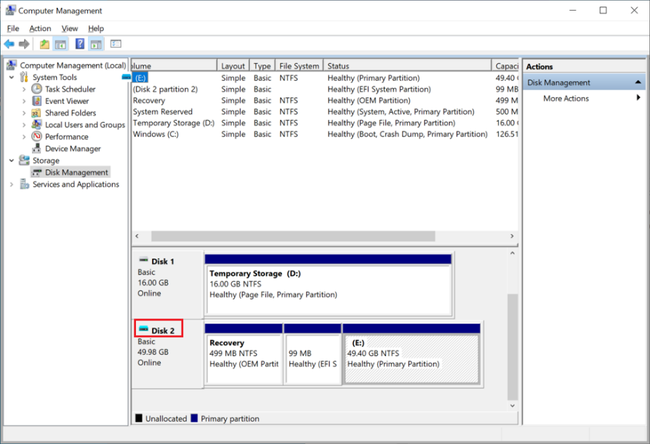Open the Help menu
The height and width of the screenshot is (444, 650).
(96, 29)
